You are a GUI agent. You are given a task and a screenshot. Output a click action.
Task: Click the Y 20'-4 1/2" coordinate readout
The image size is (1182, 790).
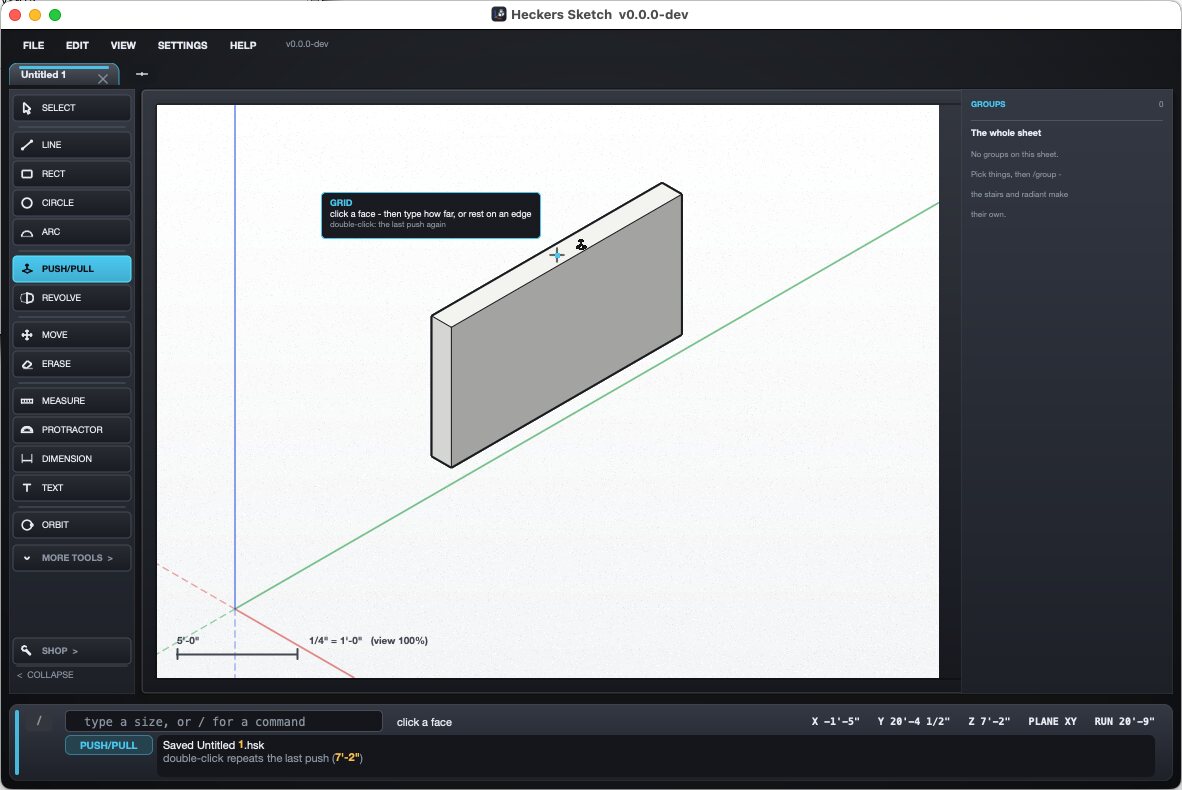(914, 721)
